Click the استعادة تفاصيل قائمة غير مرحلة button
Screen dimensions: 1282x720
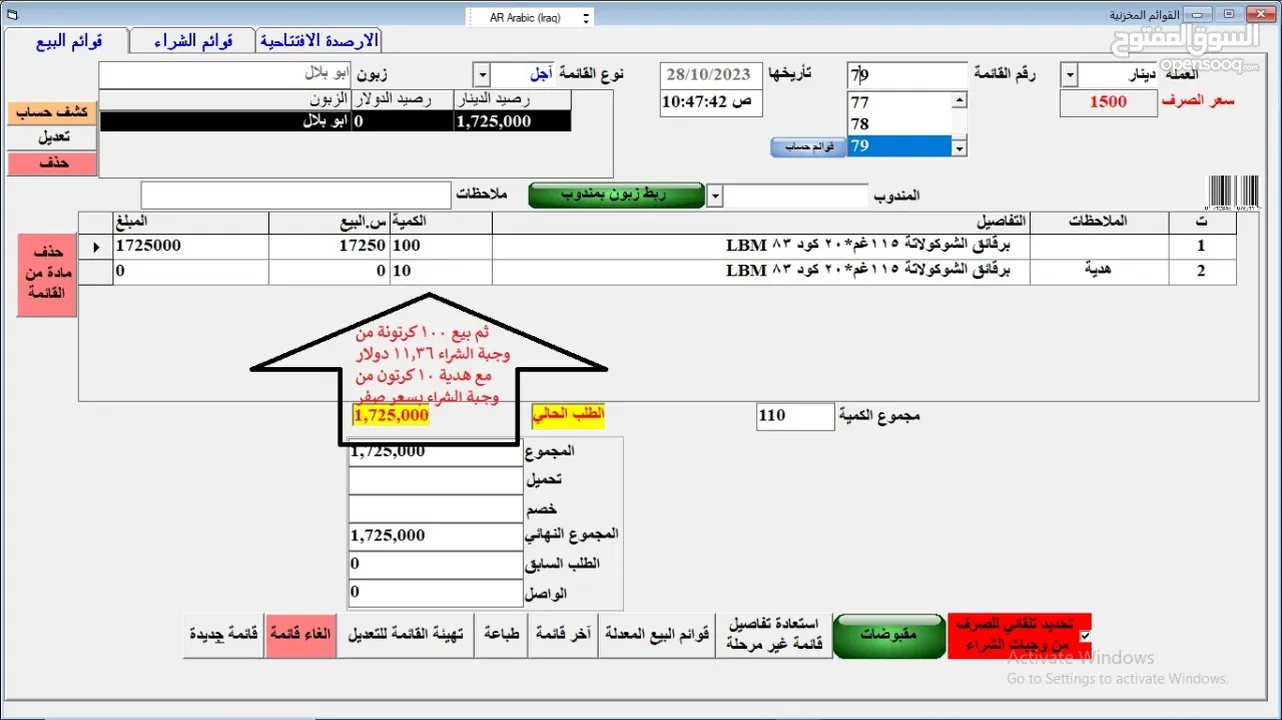773,635
